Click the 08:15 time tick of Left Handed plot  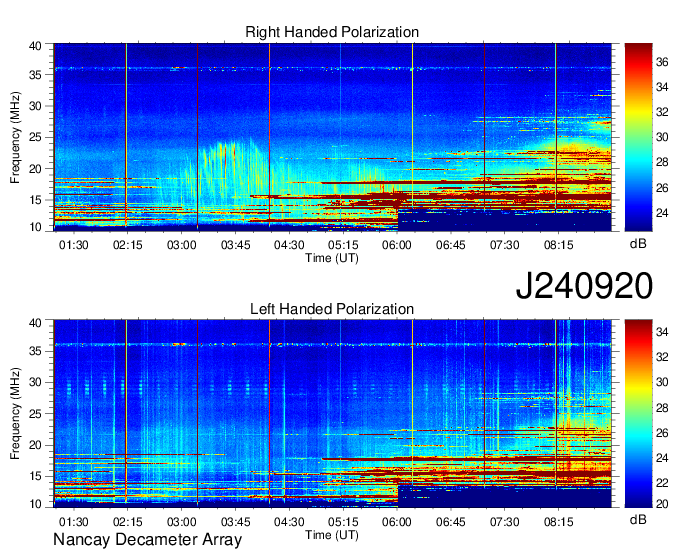[559, 522]
